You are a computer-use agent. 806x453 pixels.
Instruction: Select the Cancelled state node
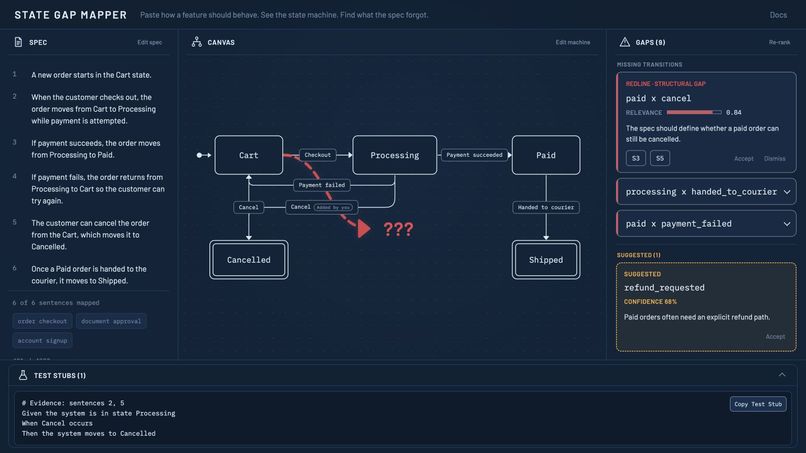click(249, 260)
